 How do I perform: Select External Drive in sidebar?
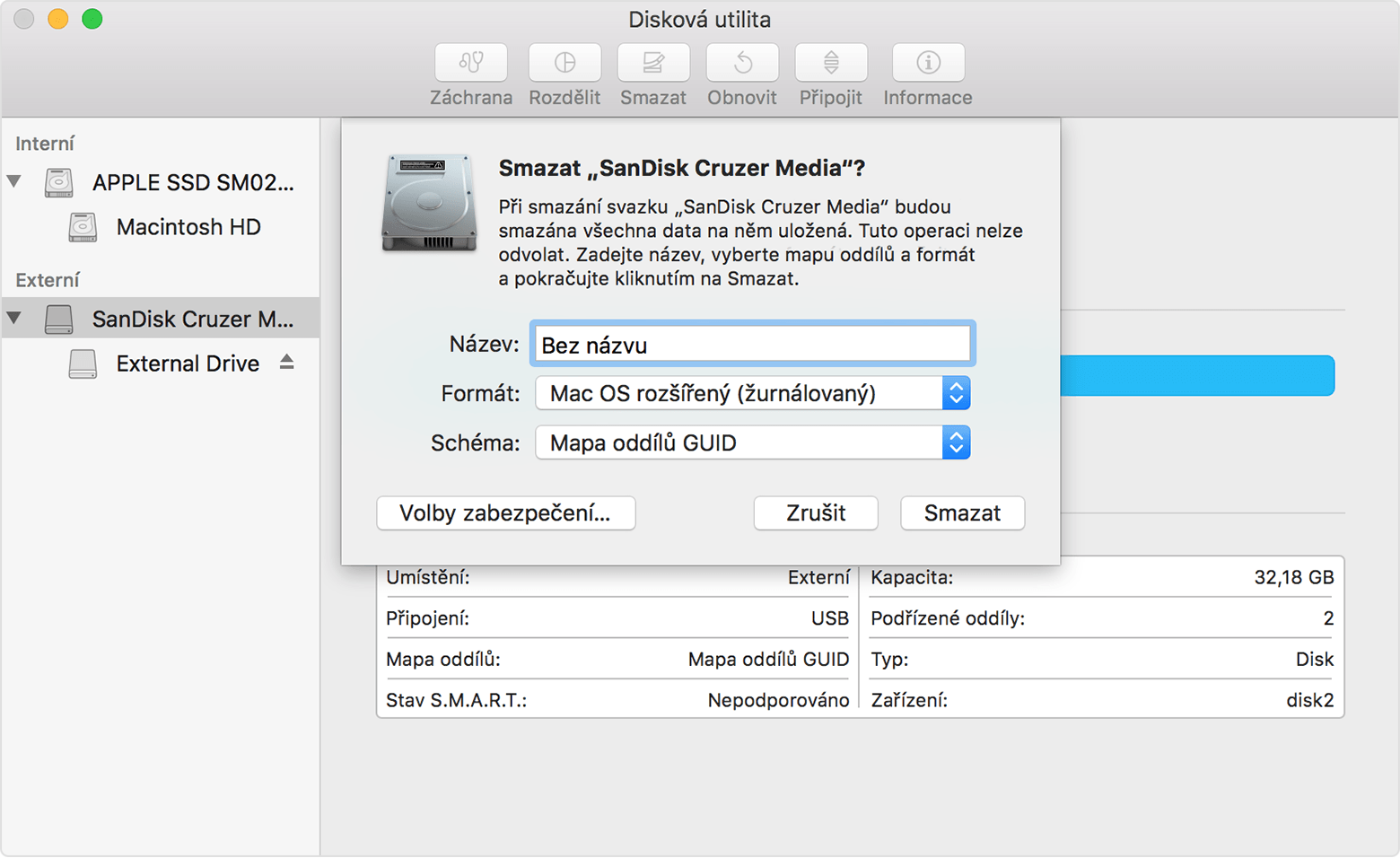(188, 363)
